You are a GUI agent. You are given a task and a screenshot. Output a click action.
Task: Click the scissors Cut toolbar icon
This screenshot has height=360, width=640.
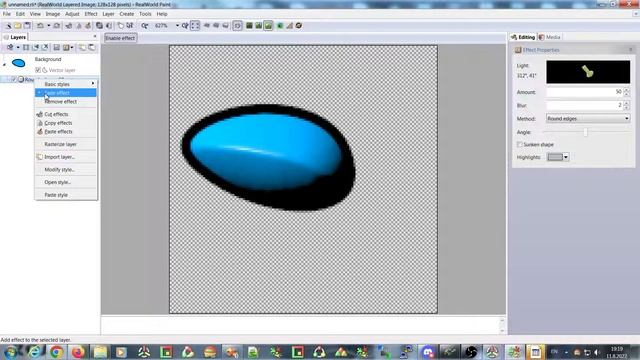(x=69, y=25)
